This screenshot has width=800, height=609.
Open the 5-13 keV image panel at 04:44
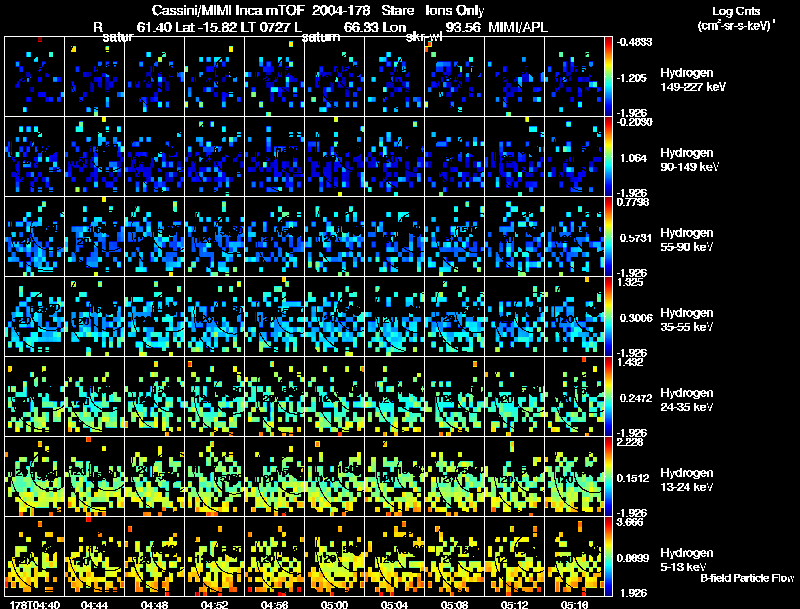(x=94, y=557)
